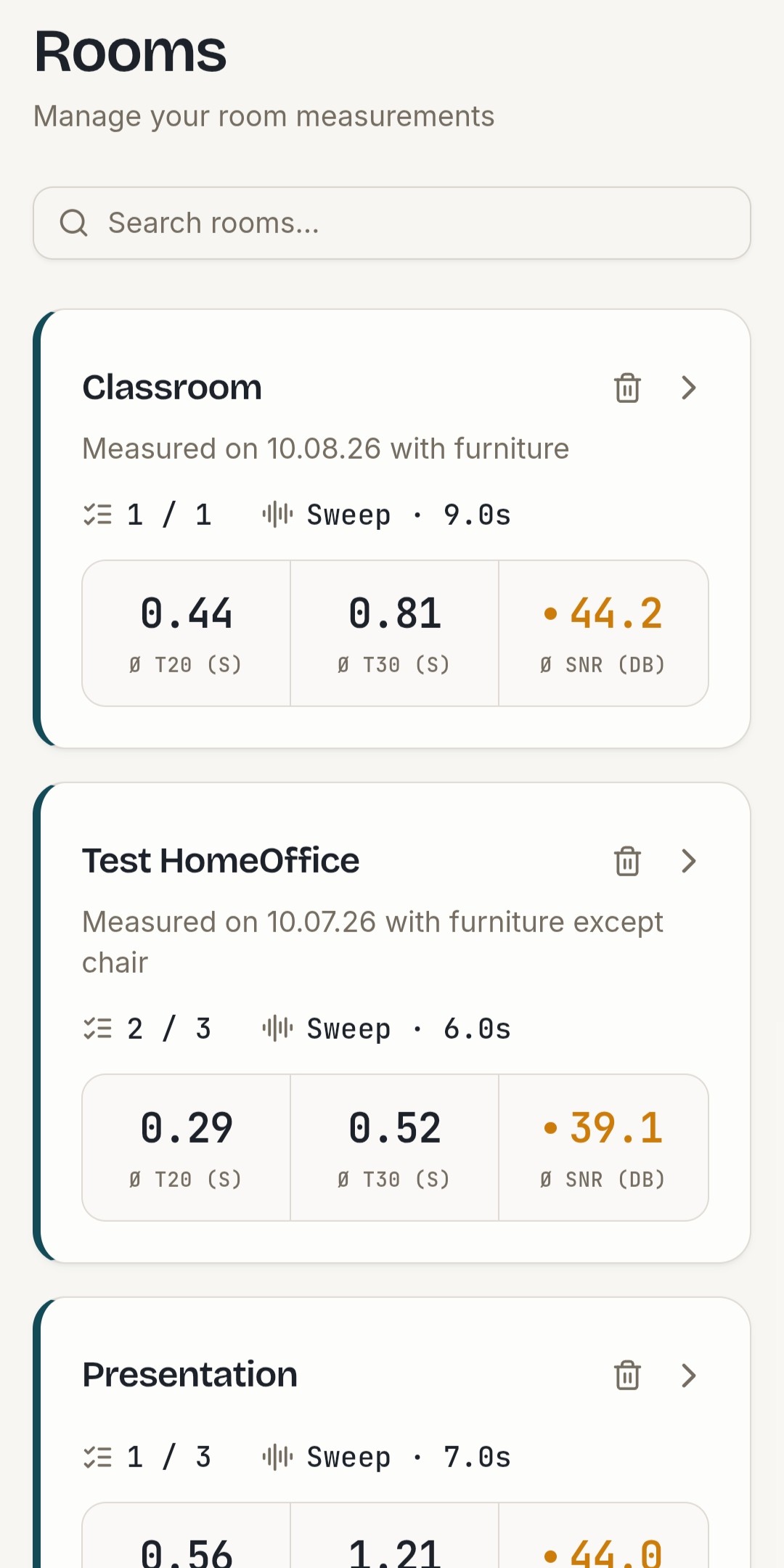Click the Classroom checklist count icon

[98, 515]
